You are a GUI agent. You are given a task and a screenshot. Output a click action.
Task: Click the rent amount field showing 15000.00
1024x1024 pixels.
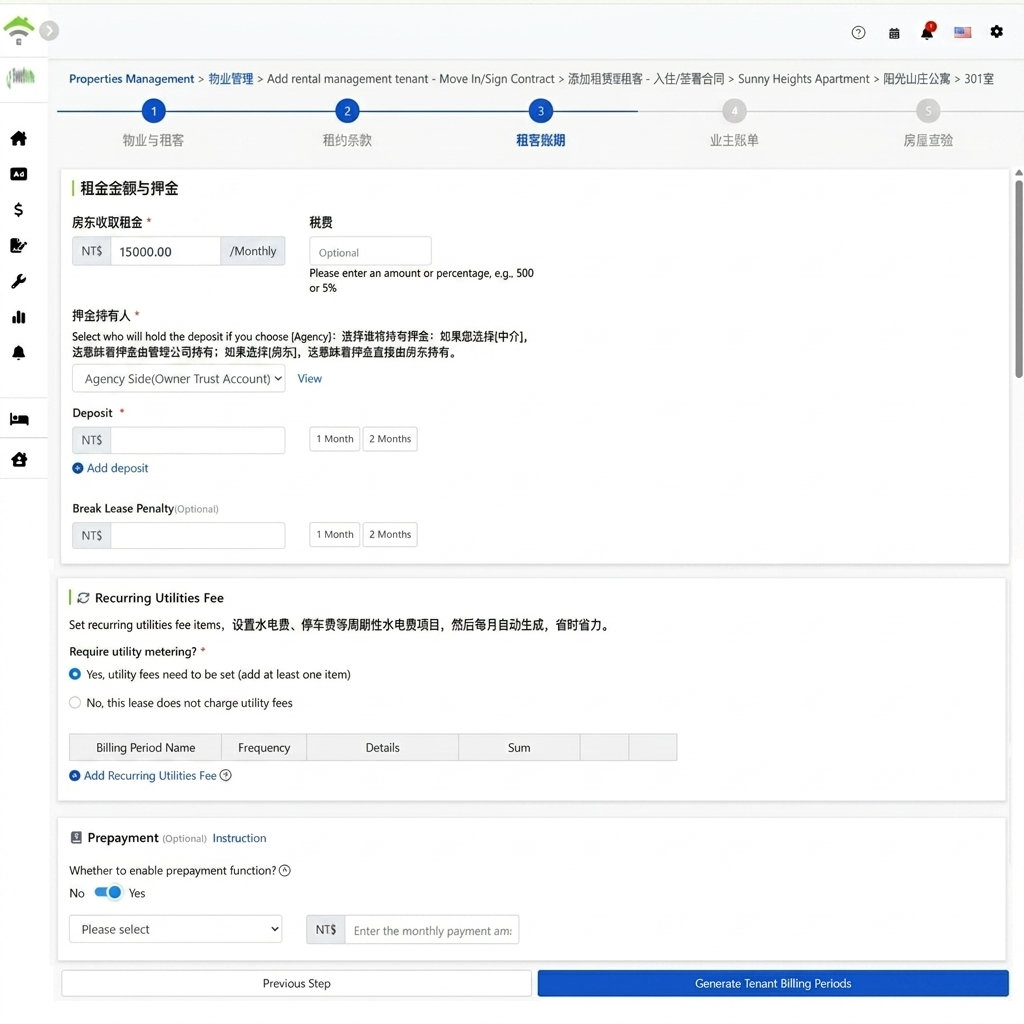pos(165,251)
